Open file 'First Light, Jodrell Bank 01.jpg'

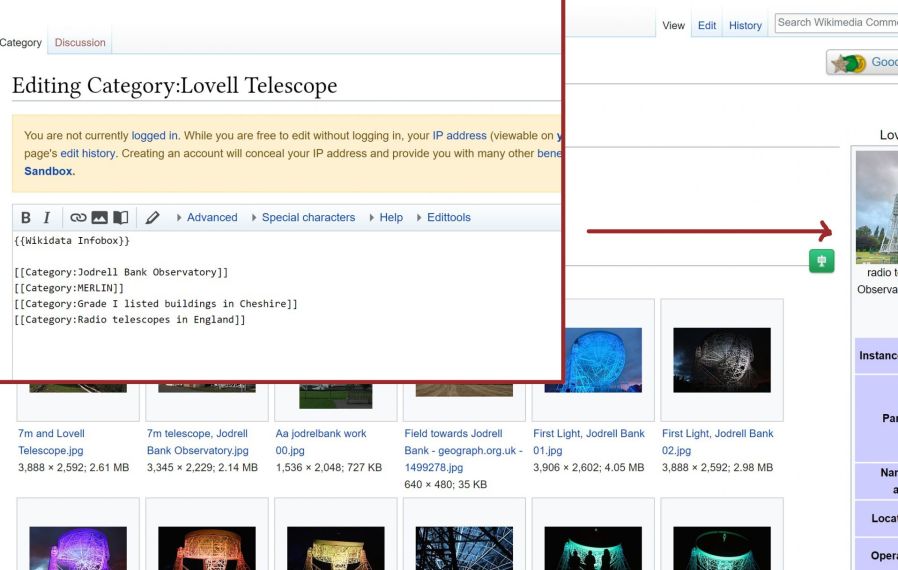coord(589,442)
